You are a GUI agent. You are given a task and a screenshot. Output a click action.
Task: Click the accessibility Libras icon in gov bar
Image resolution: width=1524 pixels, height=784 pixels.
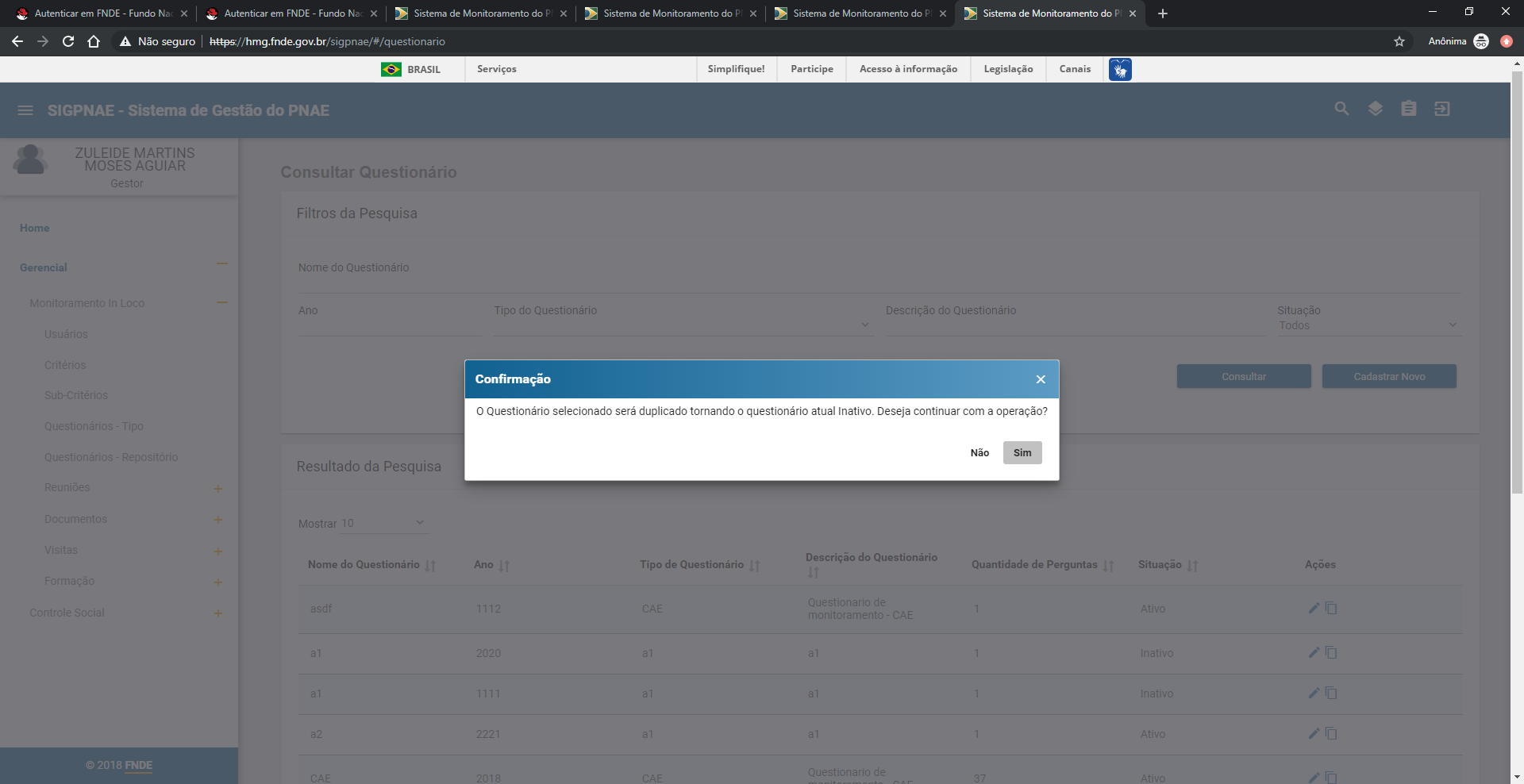(x=1119, y=69)
